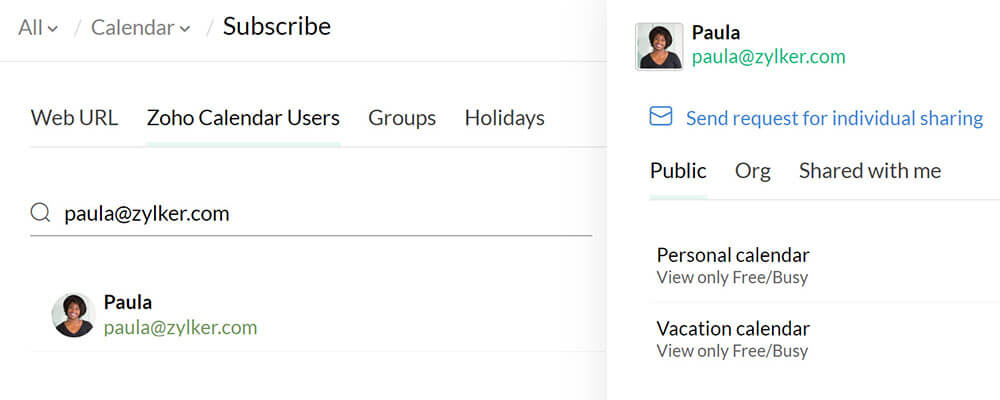Open the Groups tab
The width and height of the screenshot is (1000, 400).
tap(402, 118)
